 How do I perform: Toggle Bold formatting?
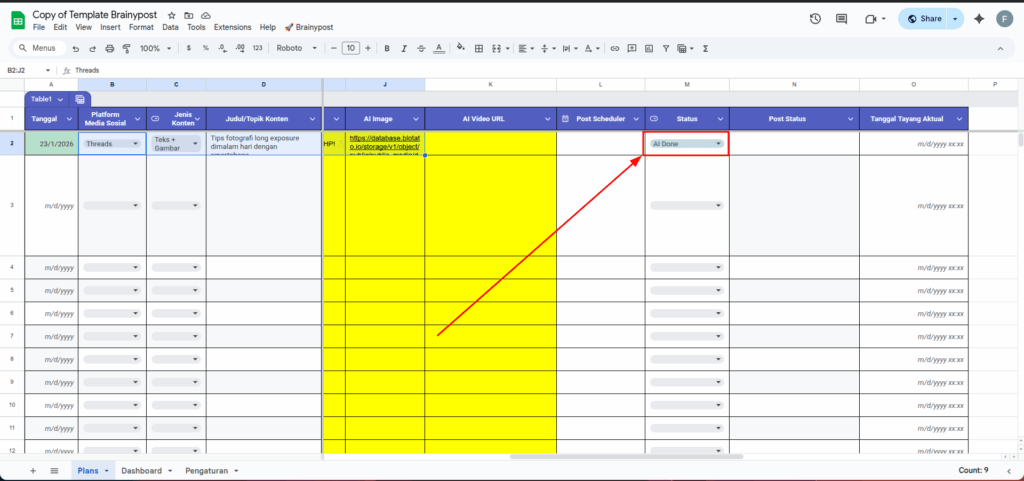[x=386, y=48]
